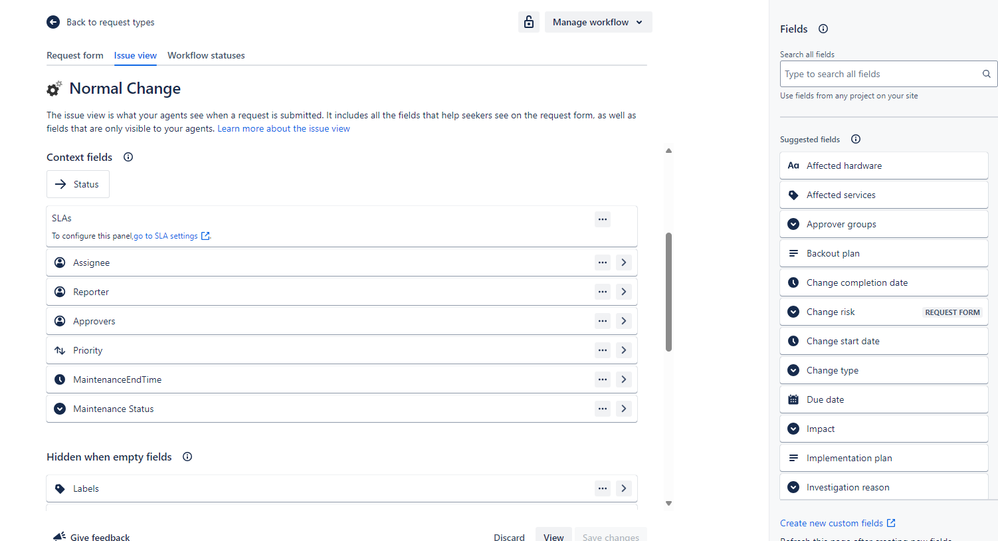
Task: Open more options for Assignee field
Action: (602, 263)
